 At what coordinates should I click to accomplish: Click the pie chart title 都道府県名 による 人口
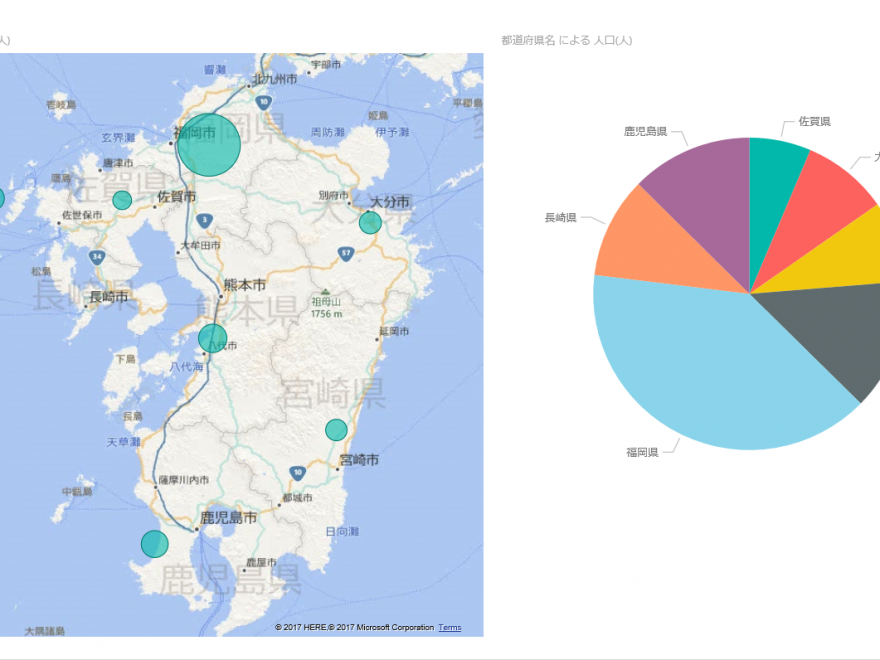click(x=566, y=40)
